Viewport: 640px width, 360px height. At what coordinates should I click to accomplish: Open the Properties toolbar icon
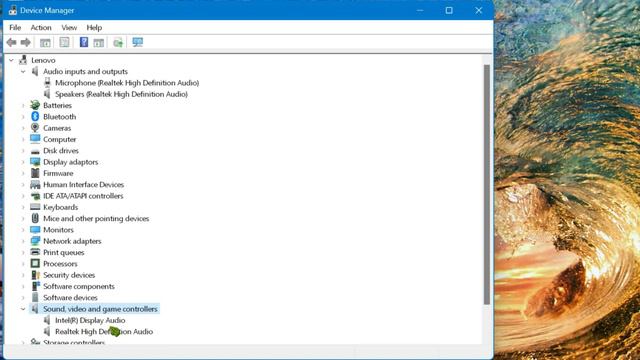[64, 42]
